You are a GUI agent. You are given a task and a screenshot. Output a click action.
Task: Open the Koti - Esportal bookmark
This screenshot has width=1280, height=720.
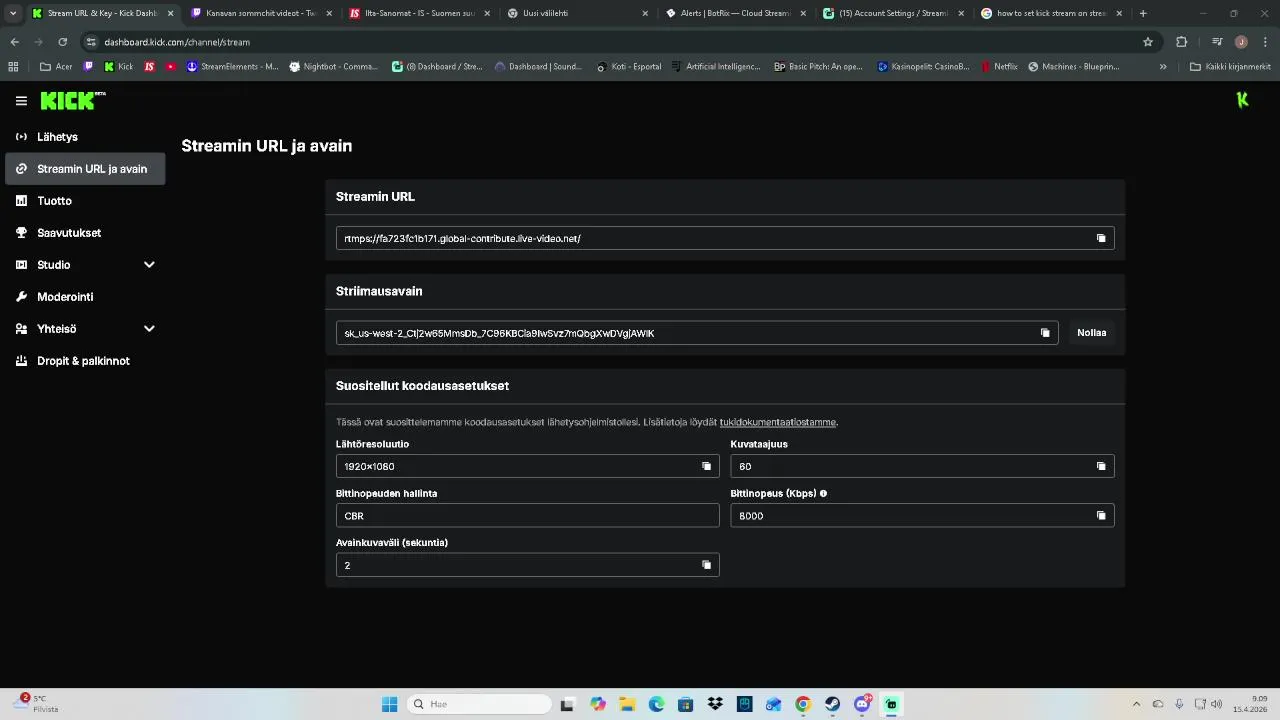[628, 67]
